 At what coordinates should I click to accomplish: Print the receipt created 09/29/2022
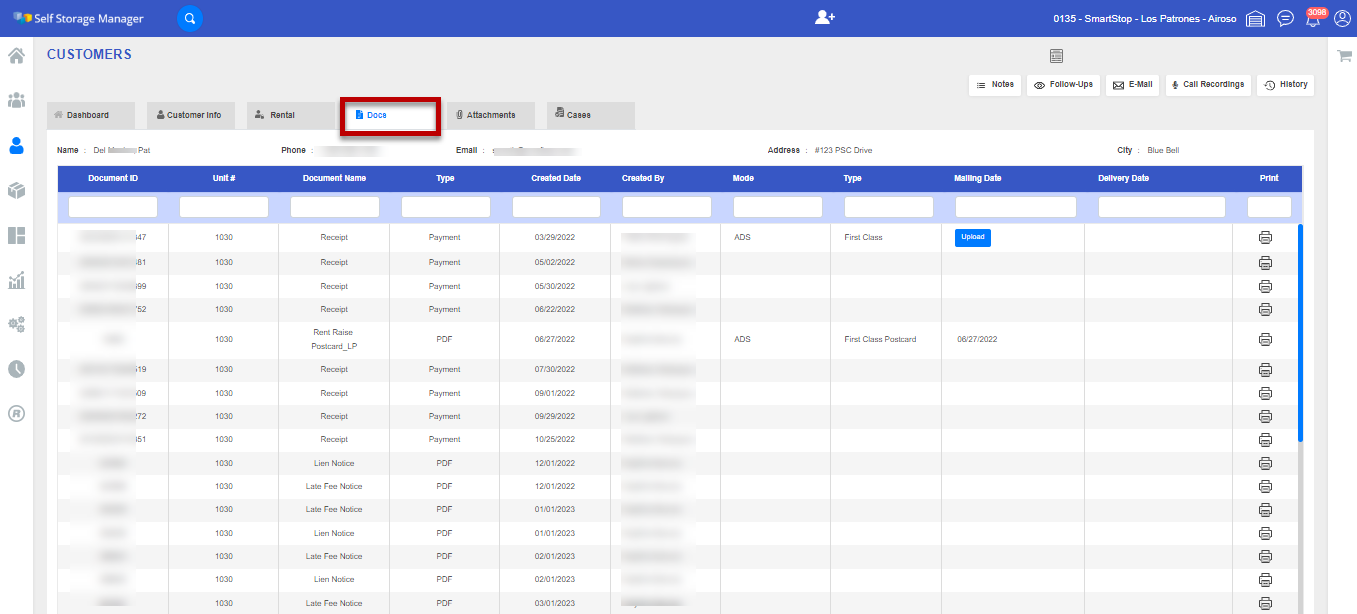tap(1265, 416)
